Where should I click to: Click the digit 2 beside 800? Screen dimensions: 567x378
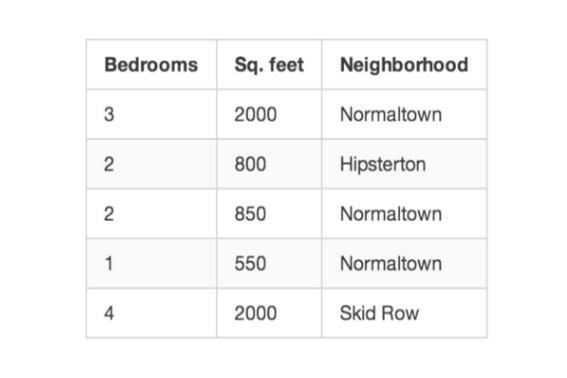pyautogui.click(x=109, y=164)
